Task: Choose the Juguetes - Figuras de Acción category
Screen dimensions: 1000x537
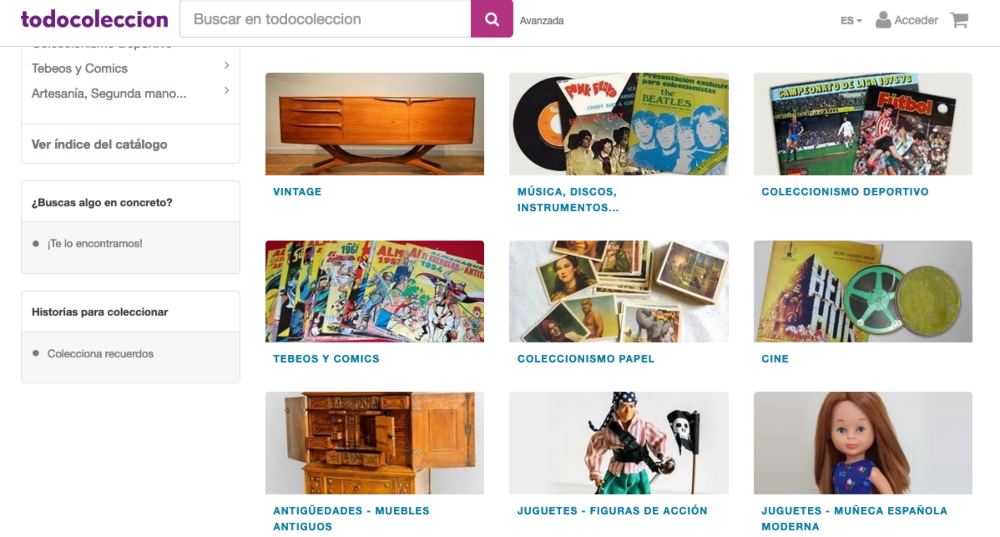Action: point(612,511)
